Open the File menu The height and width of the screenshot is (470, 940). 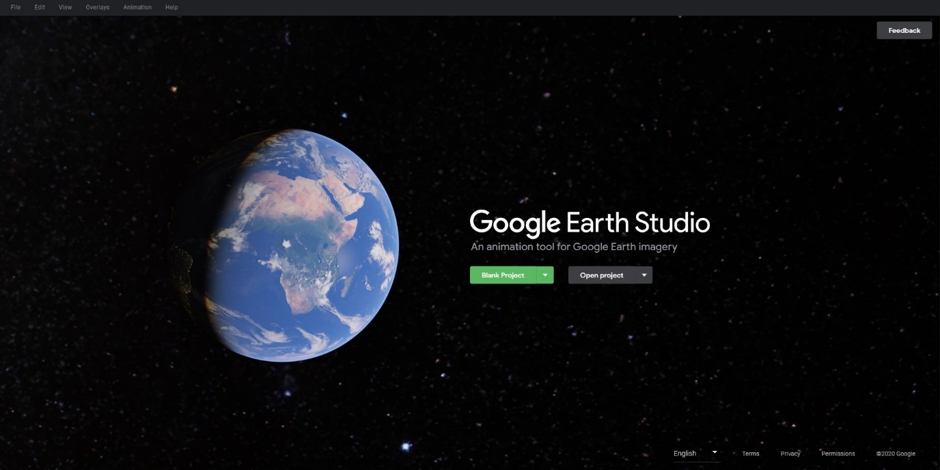coord(15,7)
